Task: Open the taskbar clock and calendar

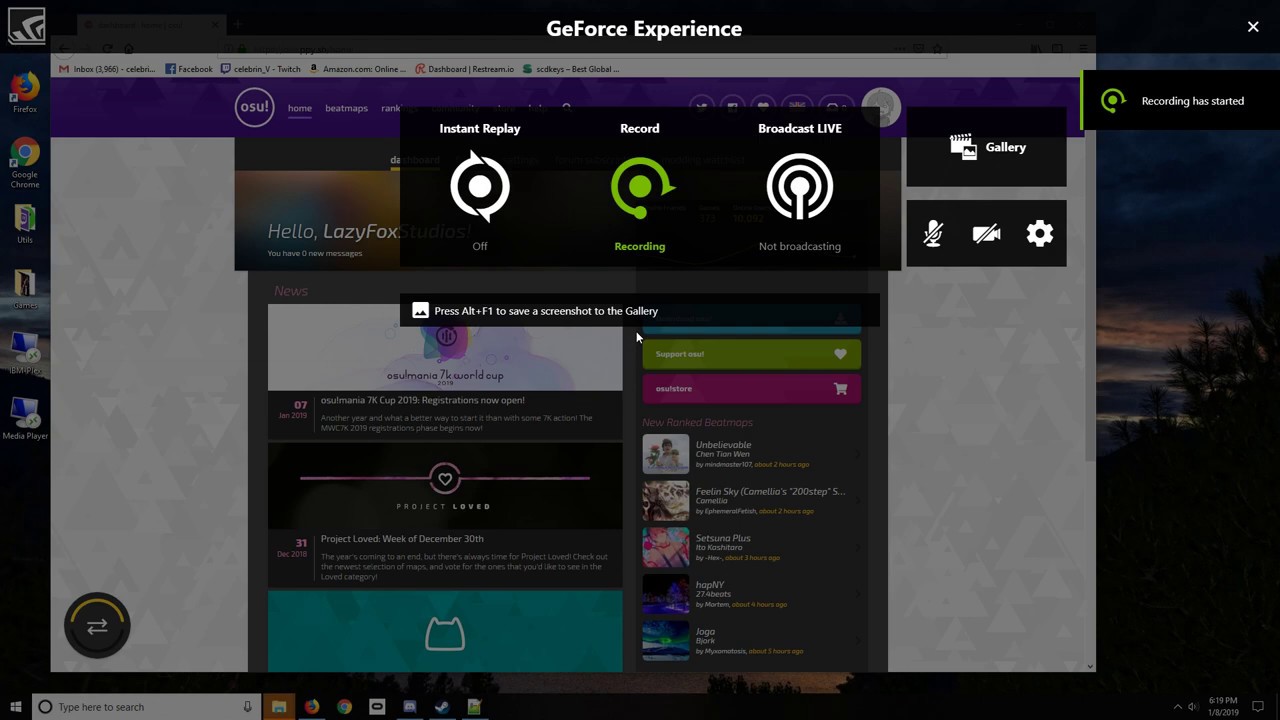Action: (x=1223, y=707)
